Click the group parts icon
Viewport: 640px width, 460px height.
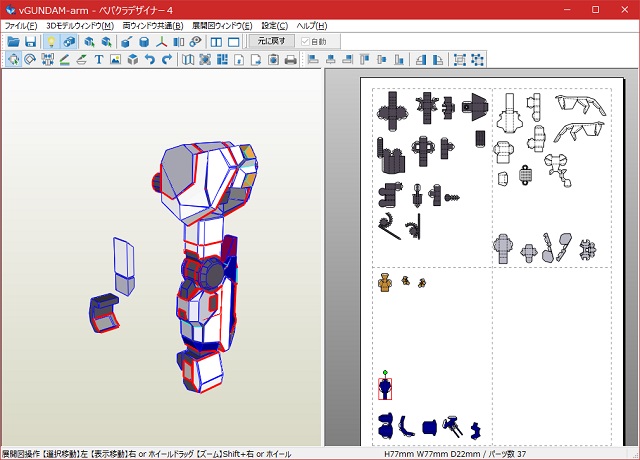(460, 60)
